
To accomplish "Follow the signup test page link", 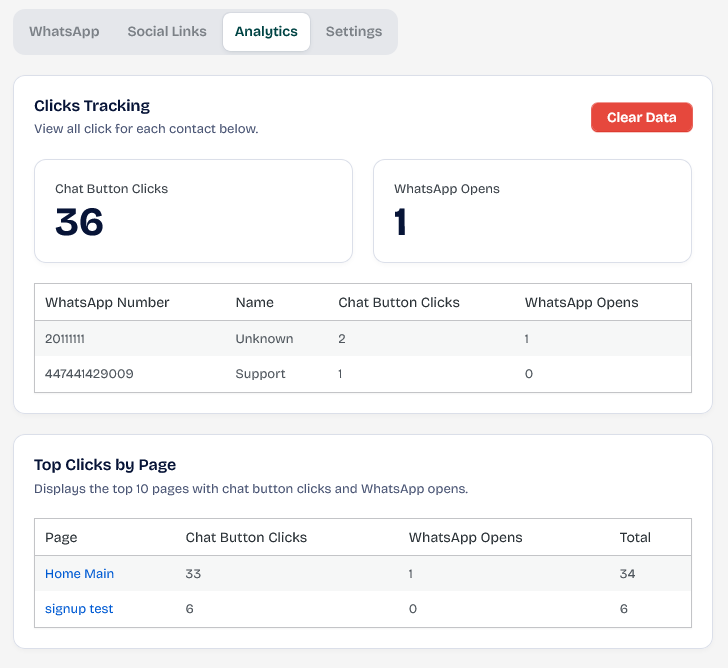I will click(x=79, y=608).
